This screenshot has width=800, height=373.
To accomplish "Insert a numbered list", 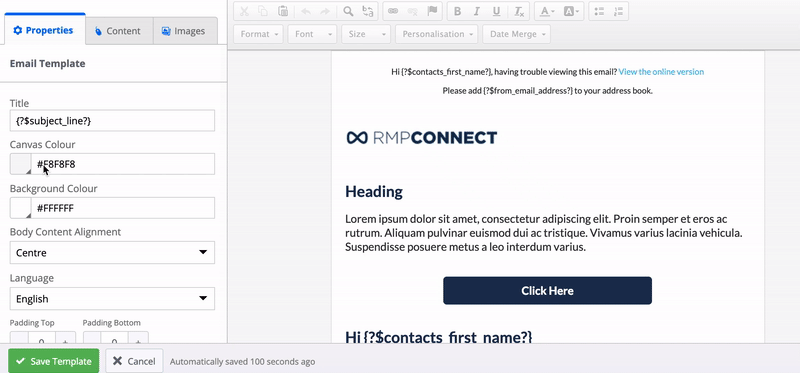I will click(x=618, y=11).
